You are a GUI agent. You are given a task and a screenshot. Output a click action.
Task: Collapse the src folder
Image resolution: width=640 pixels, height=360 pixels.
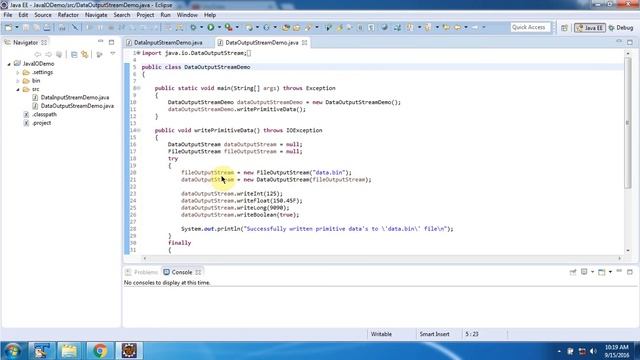(x=18, y=89)
